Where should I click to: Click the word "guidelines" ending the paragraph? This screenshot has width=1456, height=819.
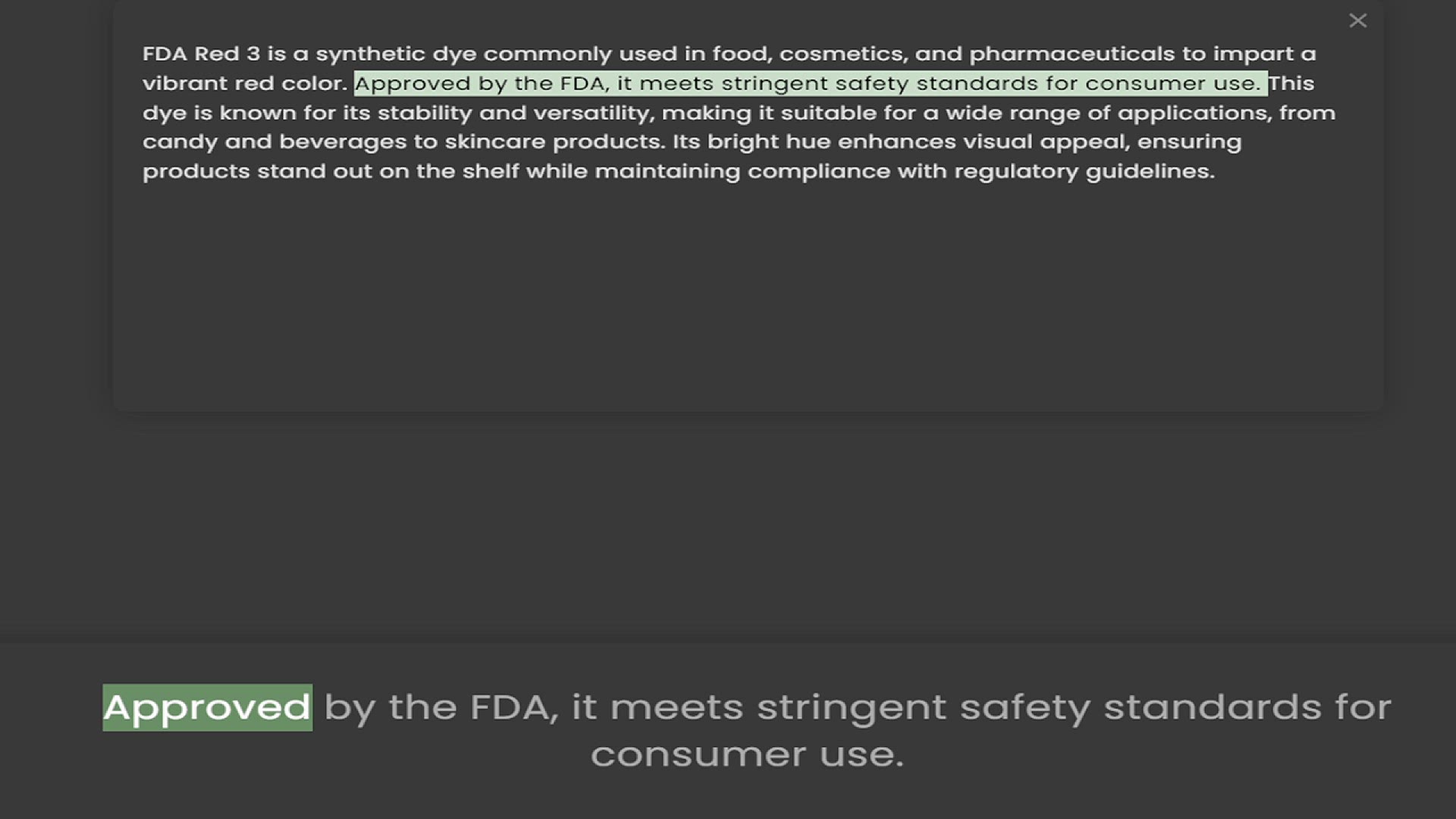(x=1149, y=171)
